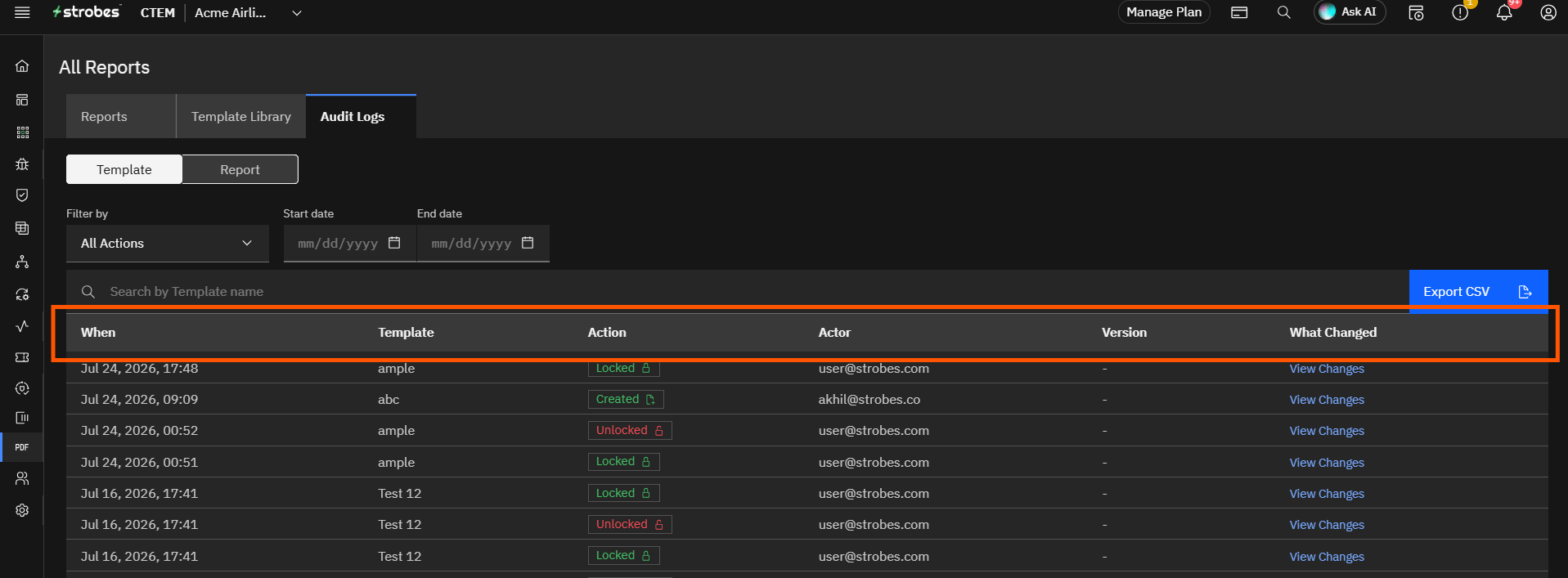The height and width of the screenshot is (578, 1568).
Task: Click the Start date input field
Action: (350, 244)
